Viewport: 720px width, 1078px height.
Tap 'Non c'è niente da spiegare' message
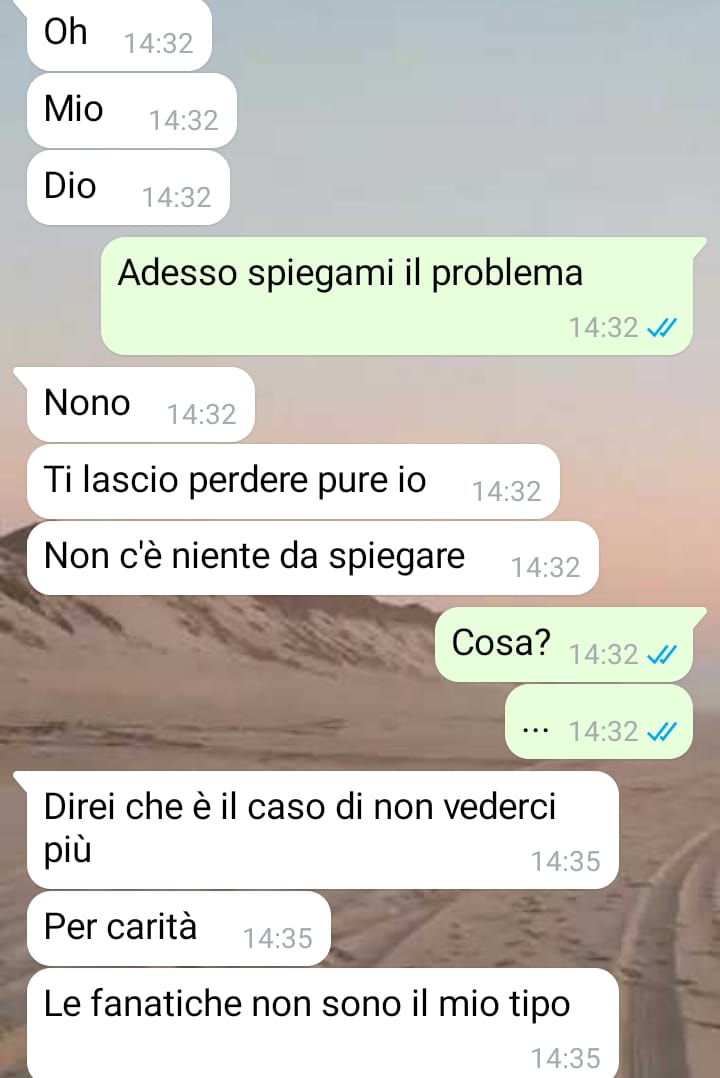pyautogui.click(x=312, y=558)
